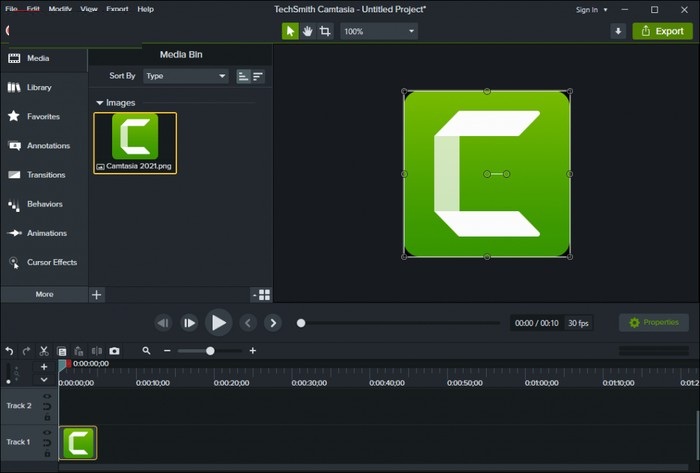Sort media bin in ascending order
This screenshot has height=473, width=700.
click(243, 76)
